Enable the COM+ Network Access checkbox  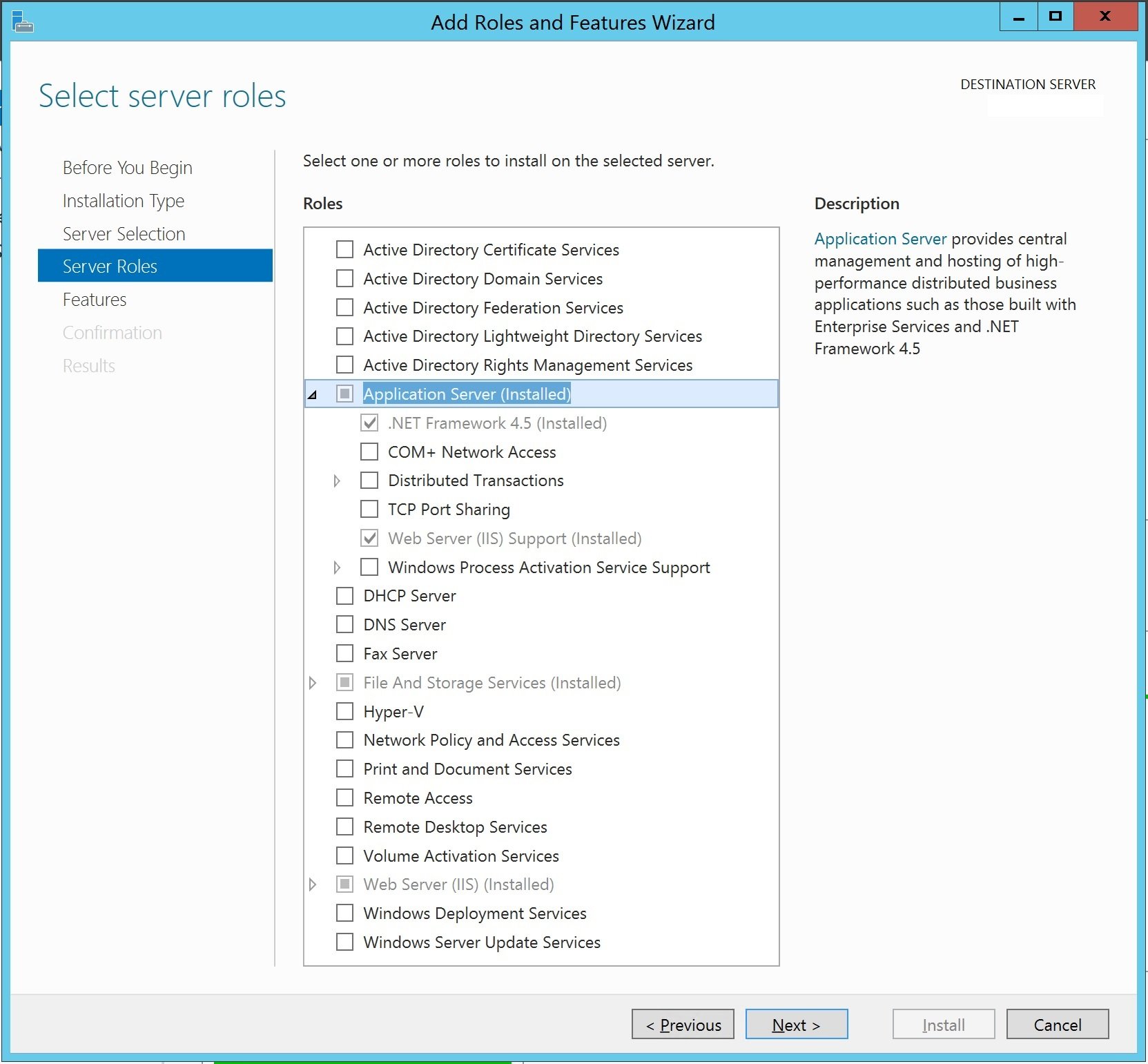coord(369,452)
